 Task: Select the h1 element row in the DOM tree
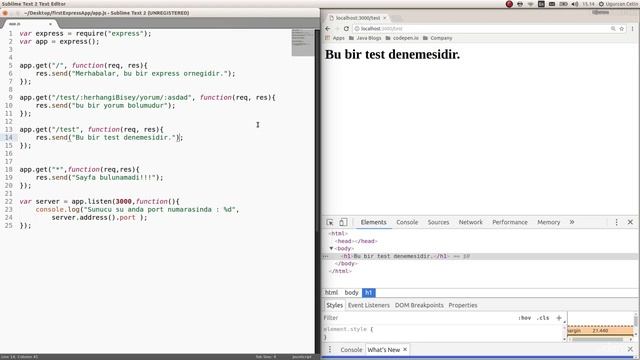pos(480,256)
